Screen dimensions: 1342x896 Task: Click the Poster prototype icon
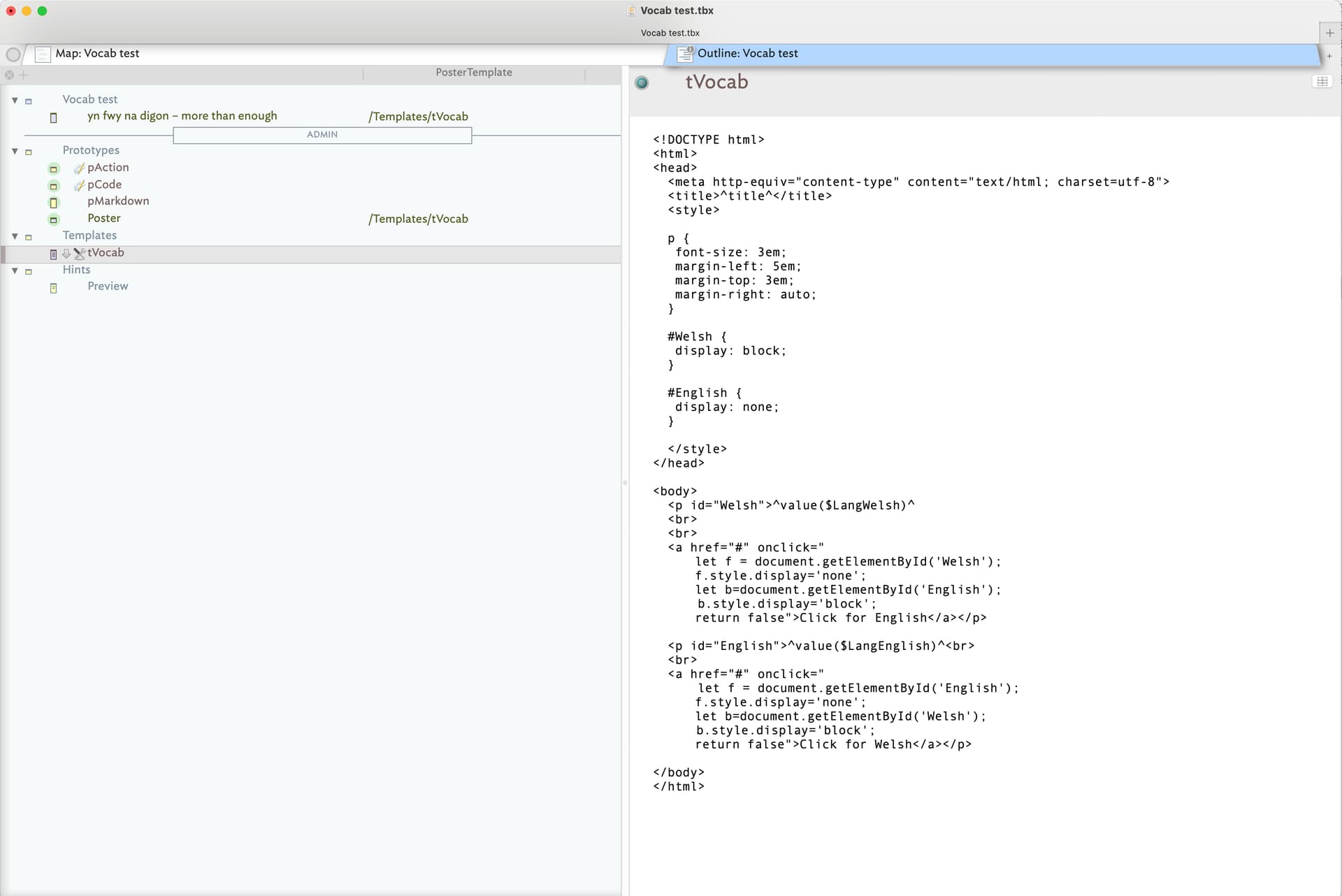54,219
